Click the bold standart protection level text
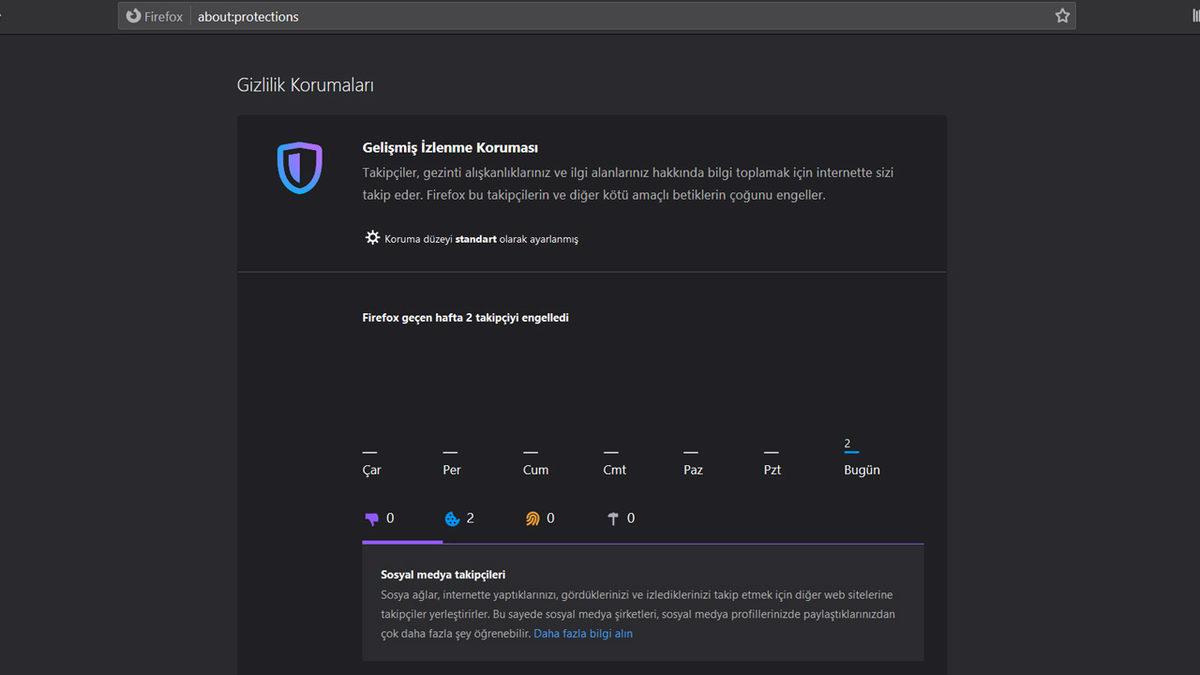 (477, 238)
